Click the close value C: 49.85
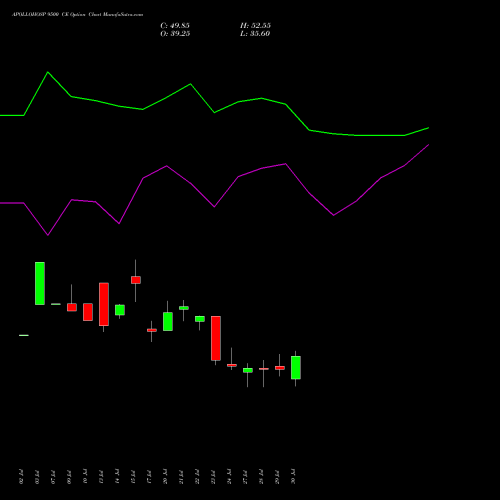500x500 pixels. (175, 26)
